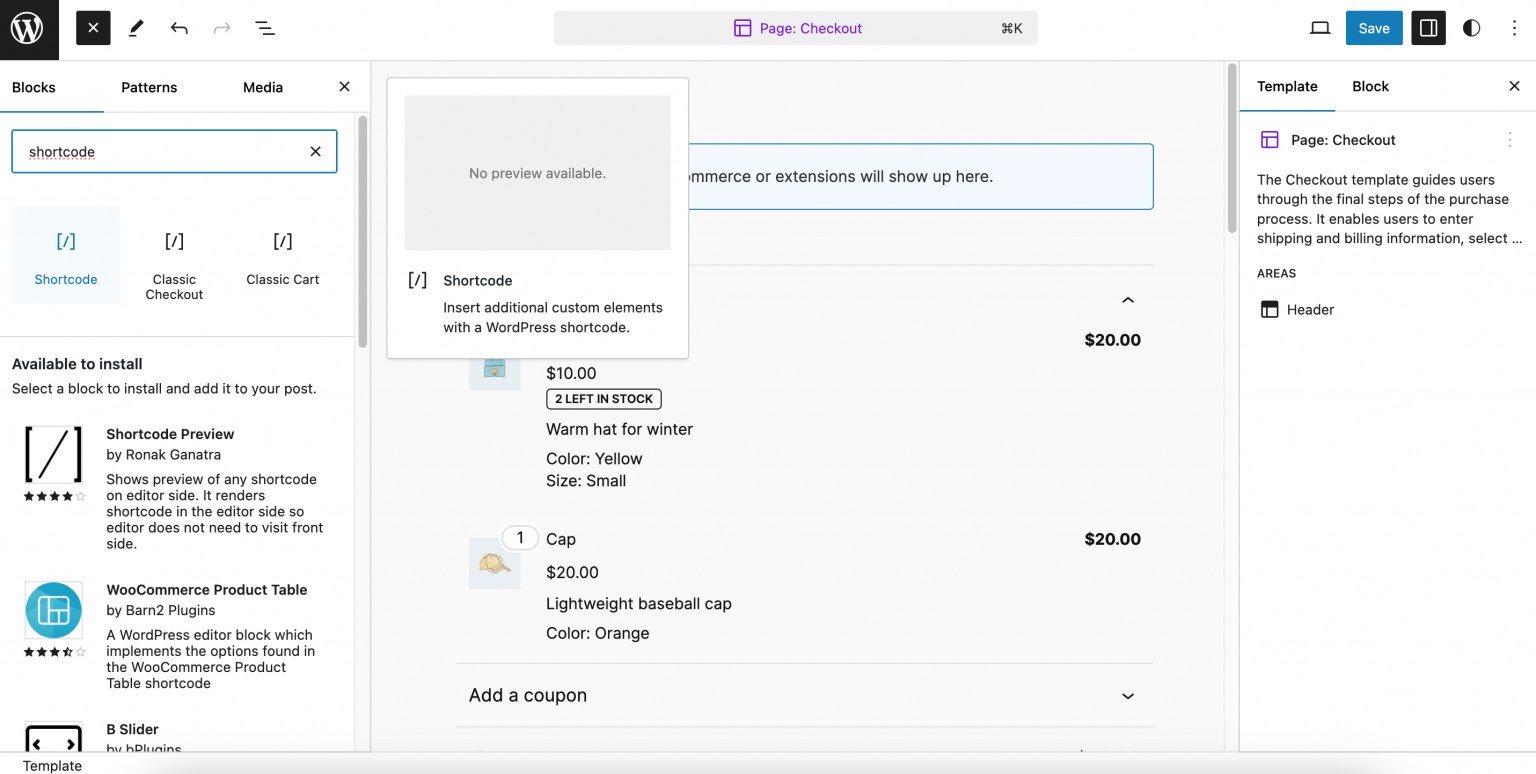Image resolution: width=1536 pixels, height=774 pixels.
Task: Open the Document Overview panel
Action: pyautogui.click(x=264, y=28)
